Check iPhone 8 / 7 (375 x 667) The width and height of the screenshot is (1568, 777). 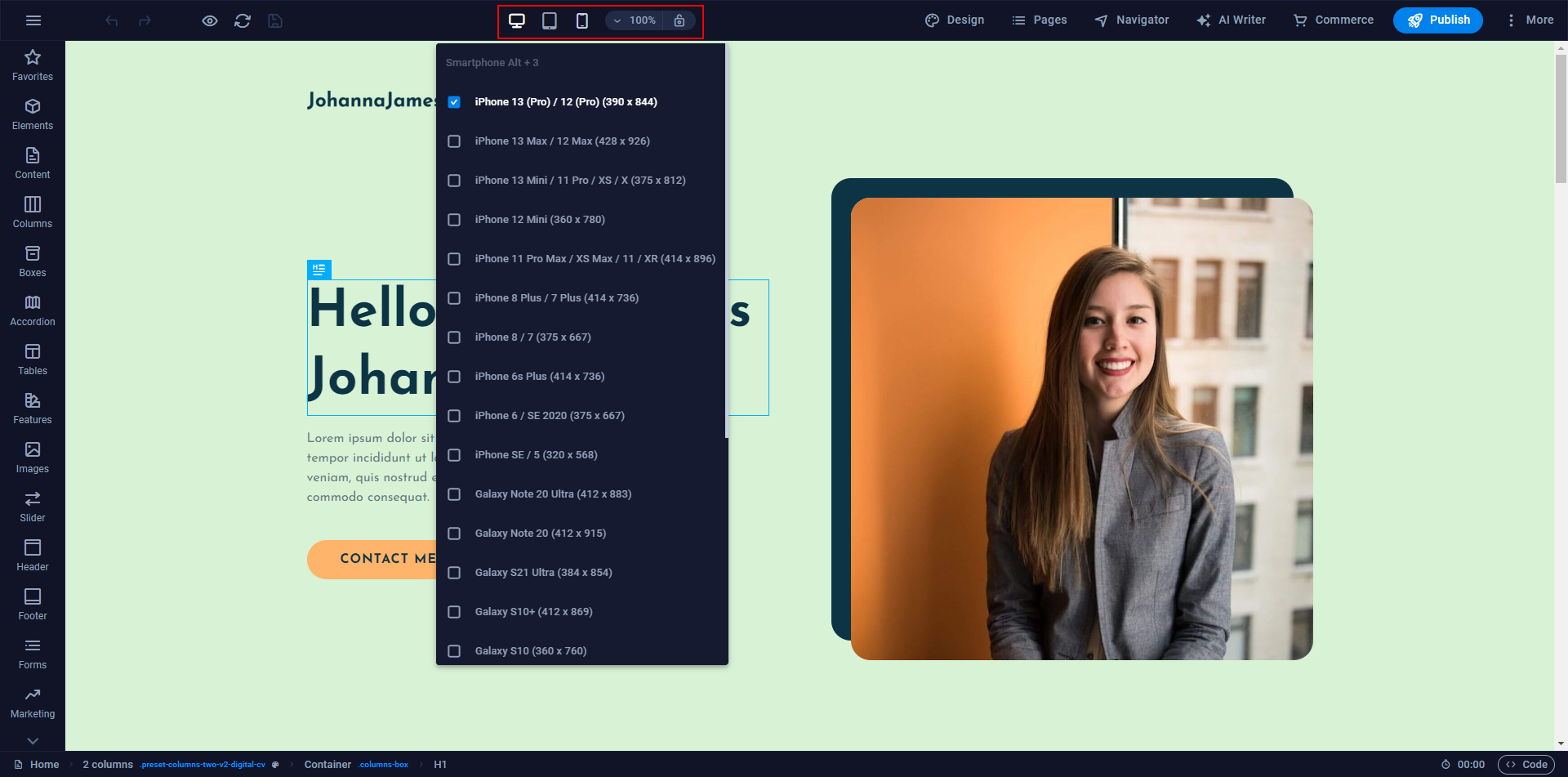pos(454,337)
